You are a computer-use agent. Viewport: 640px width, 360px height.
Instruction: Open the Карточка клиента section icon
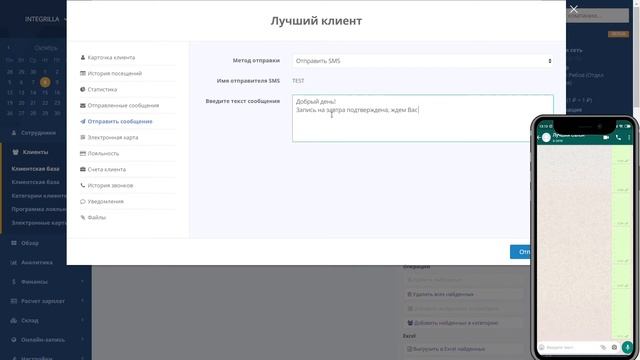coord(83,58)
